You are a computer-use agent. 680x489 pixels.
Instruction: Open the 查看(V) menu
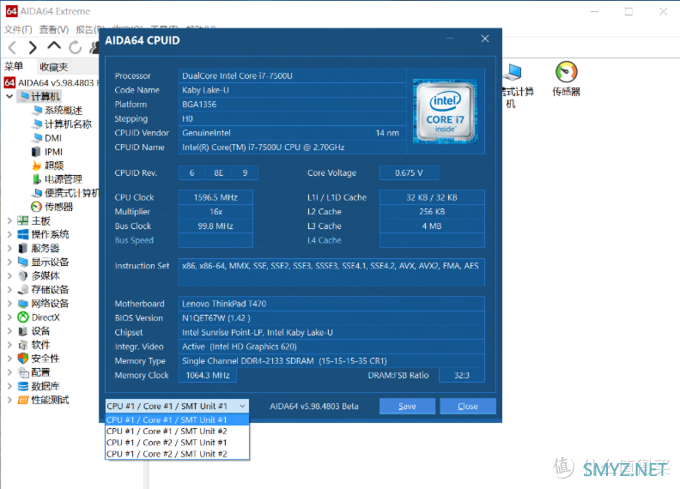[x=54, y=29]
